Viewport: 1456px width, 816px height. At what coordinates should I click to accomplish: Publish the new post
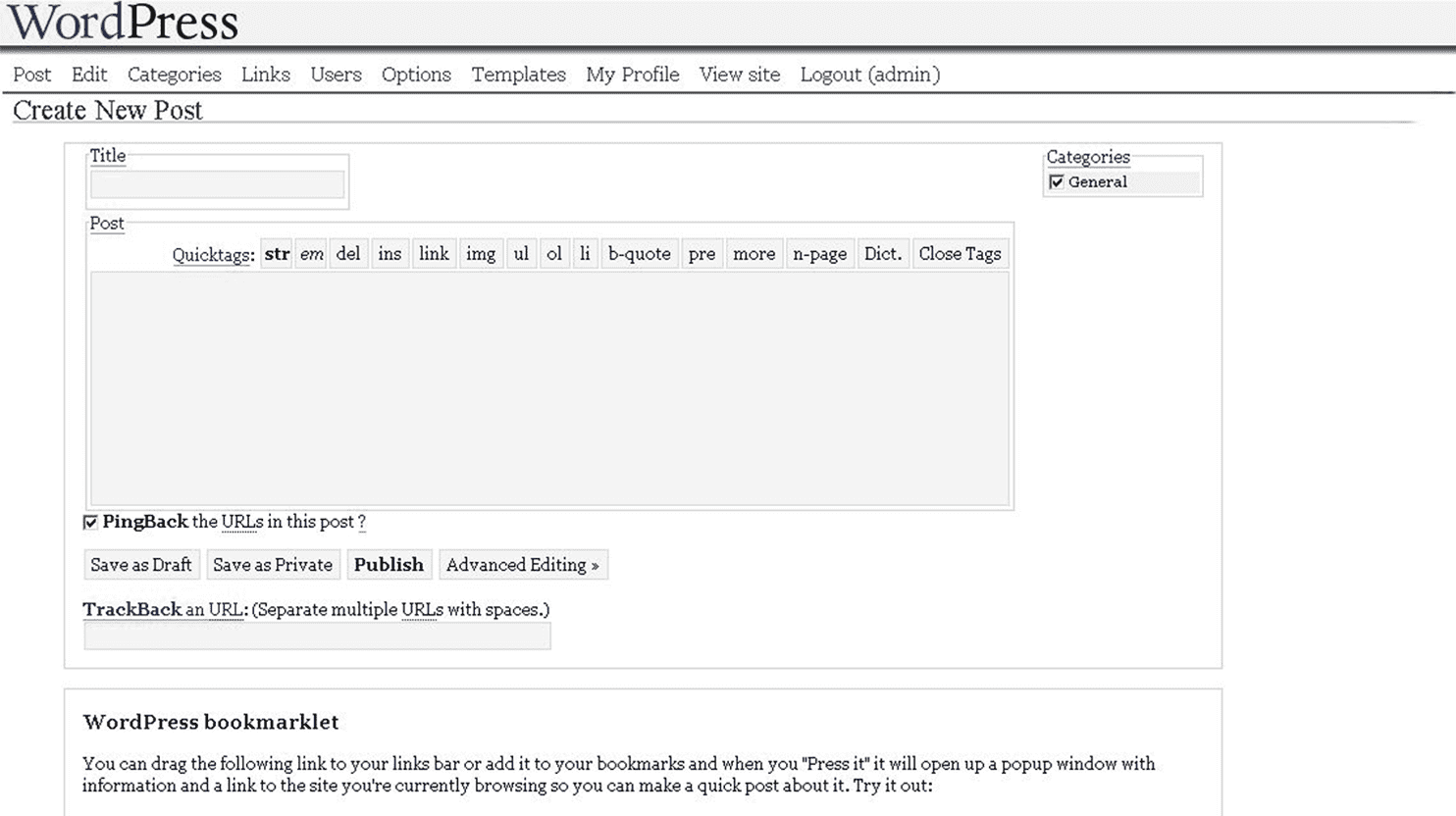(389, 565)
